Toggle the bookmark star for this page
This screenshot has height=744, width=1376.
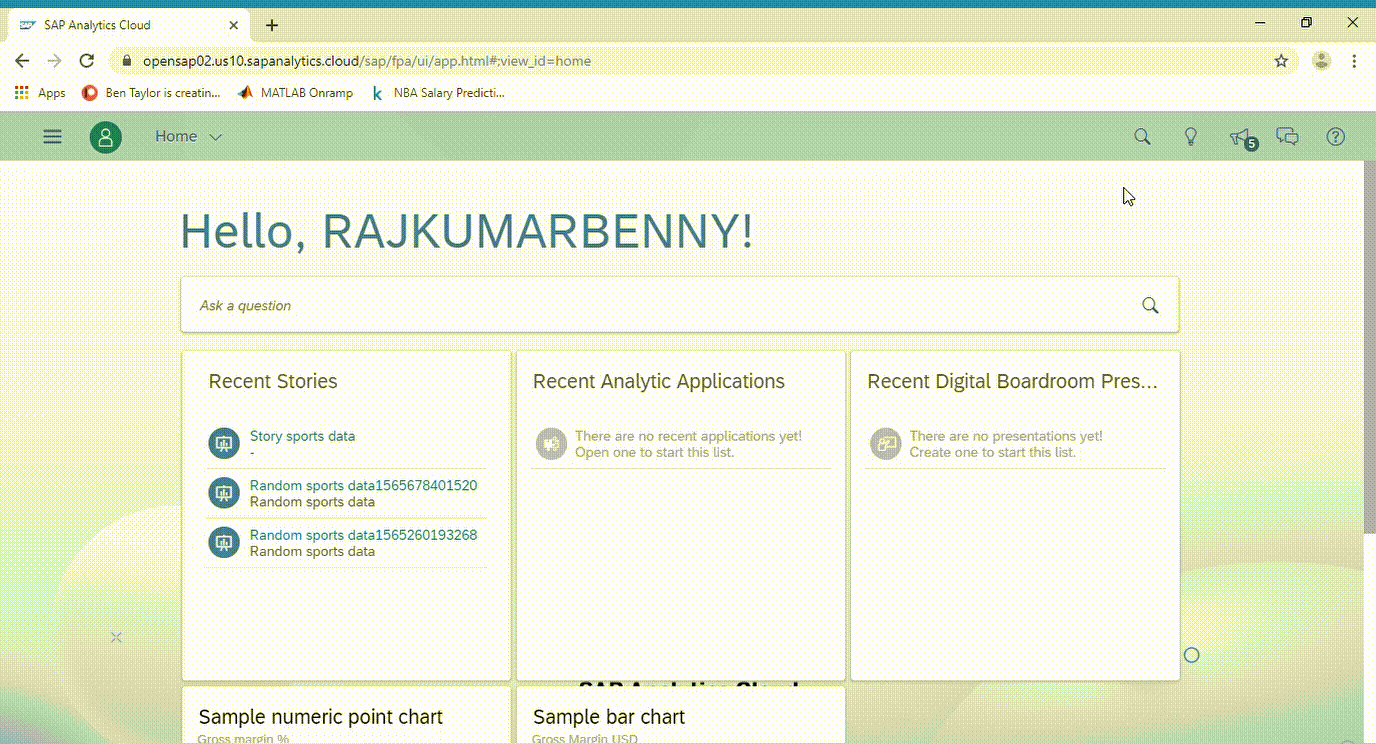click(1280, 60)
